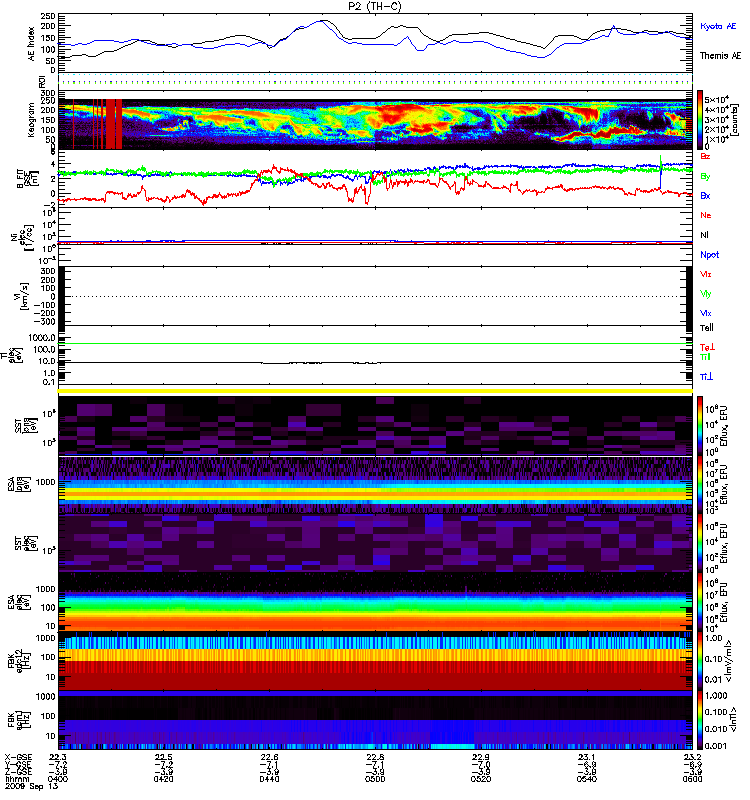Image resolution: width=750 pixels, height=800 pixels.
Task: Click the FBK <|nT|> color bar
Action: [700, 719]
